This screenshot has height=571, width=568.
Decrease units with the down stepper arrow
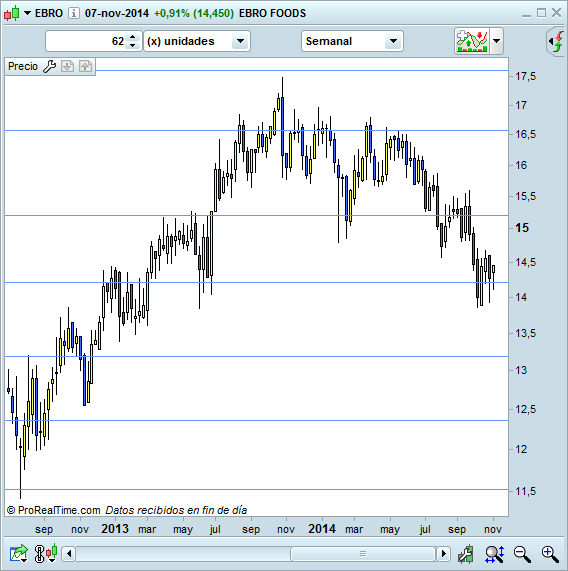coord(133,46)
